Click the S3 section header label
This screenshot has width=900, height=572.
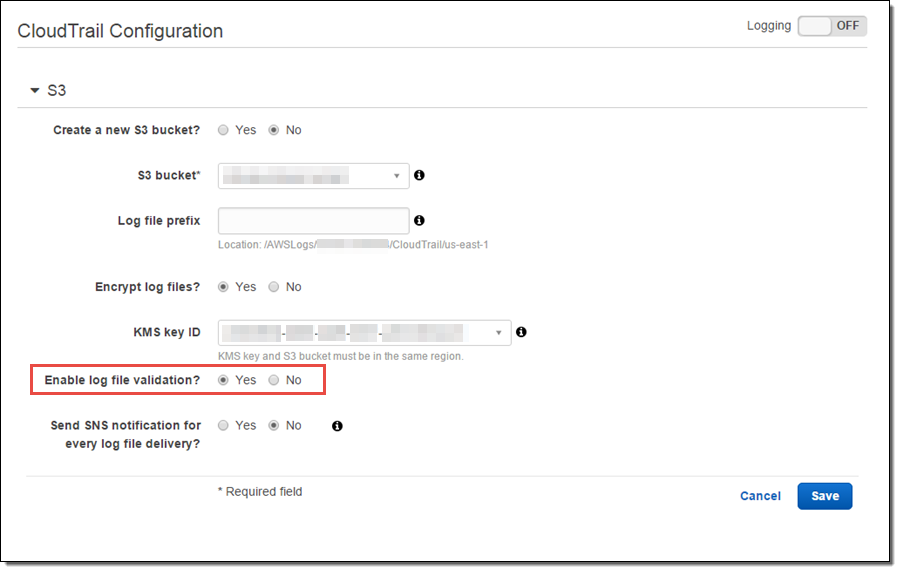[x=57, y=90]
